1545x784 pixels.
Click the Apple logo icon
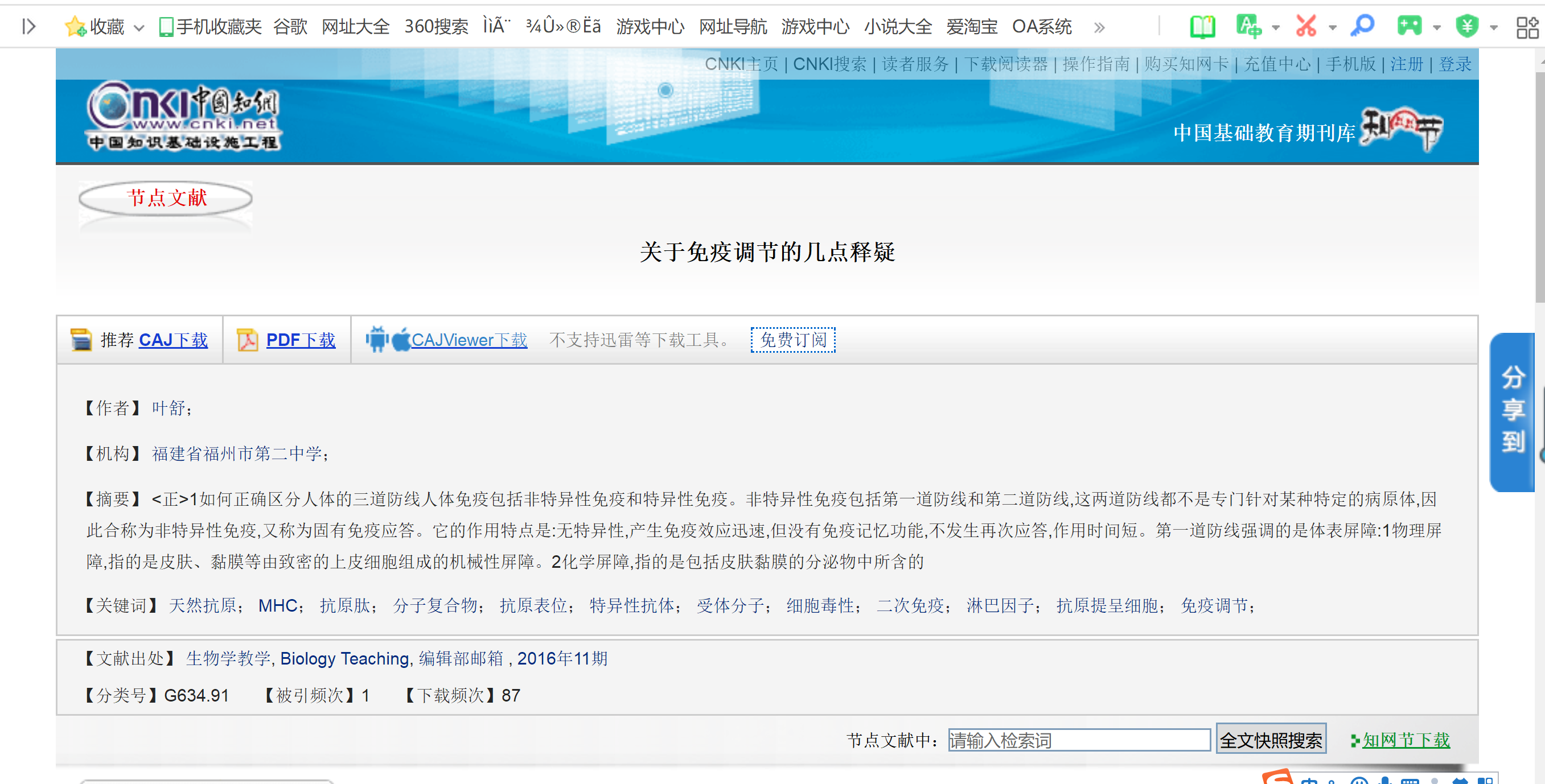[x=401, y=339]
